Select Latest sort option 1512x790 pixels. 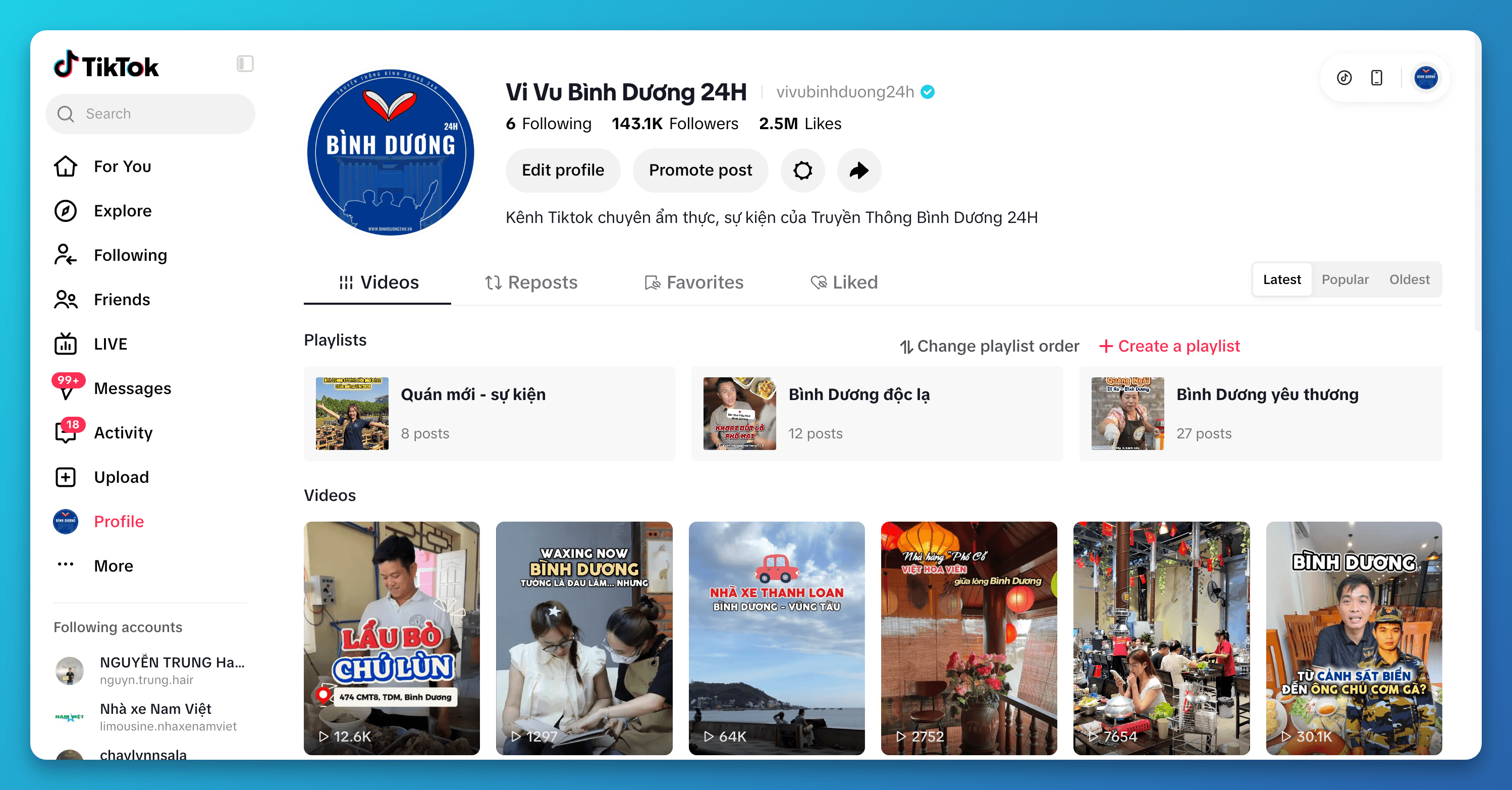1282,279
